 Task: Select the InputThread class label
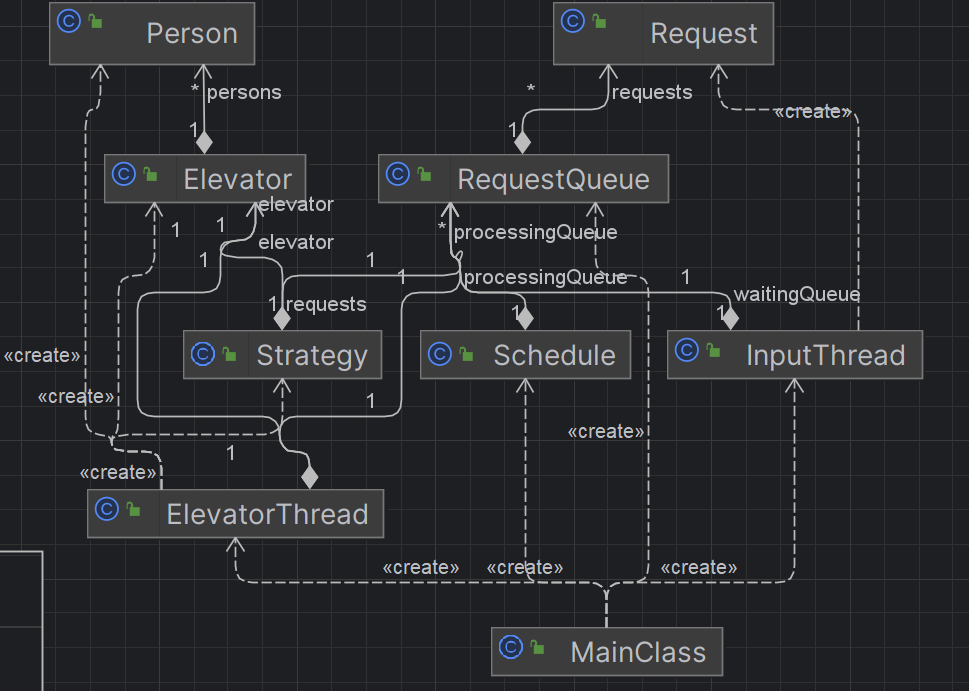coord(826,355)
